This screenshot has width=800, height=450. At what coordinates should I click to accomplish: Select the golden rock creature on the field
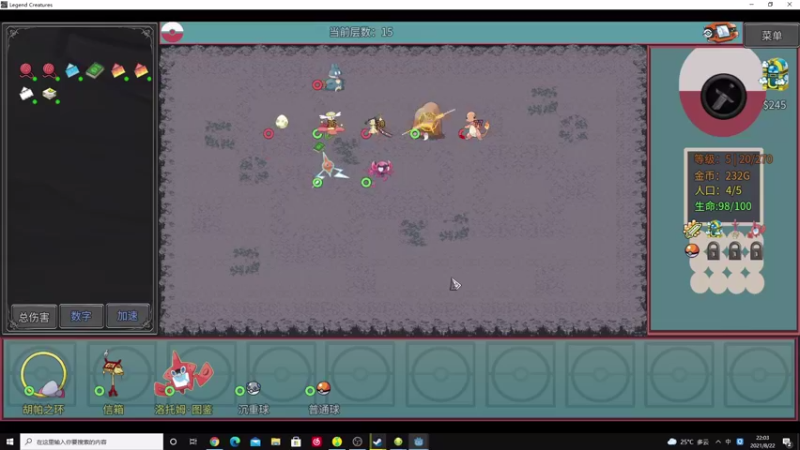(x=431, y=120)
